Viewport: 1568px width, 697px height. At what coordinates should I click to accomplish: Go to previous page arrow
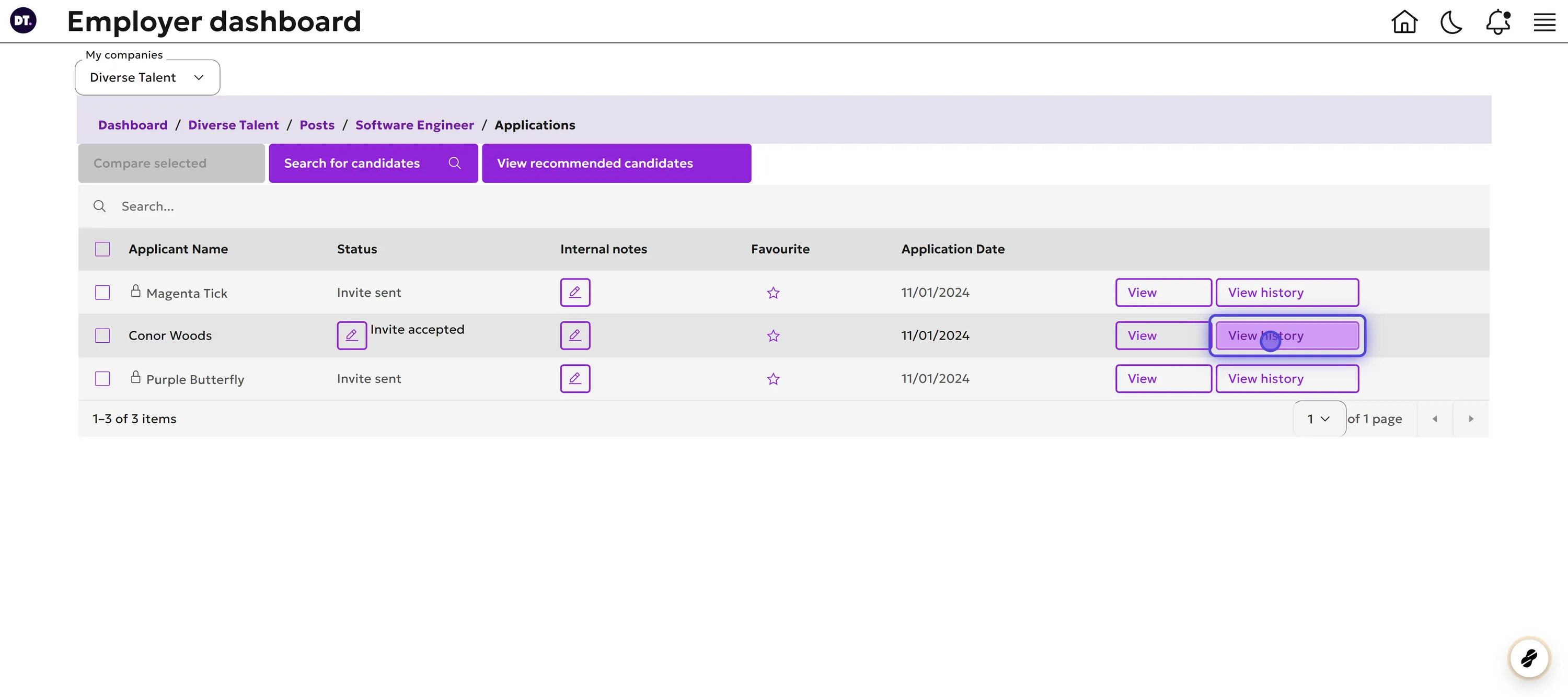[x=1435, y=419]
